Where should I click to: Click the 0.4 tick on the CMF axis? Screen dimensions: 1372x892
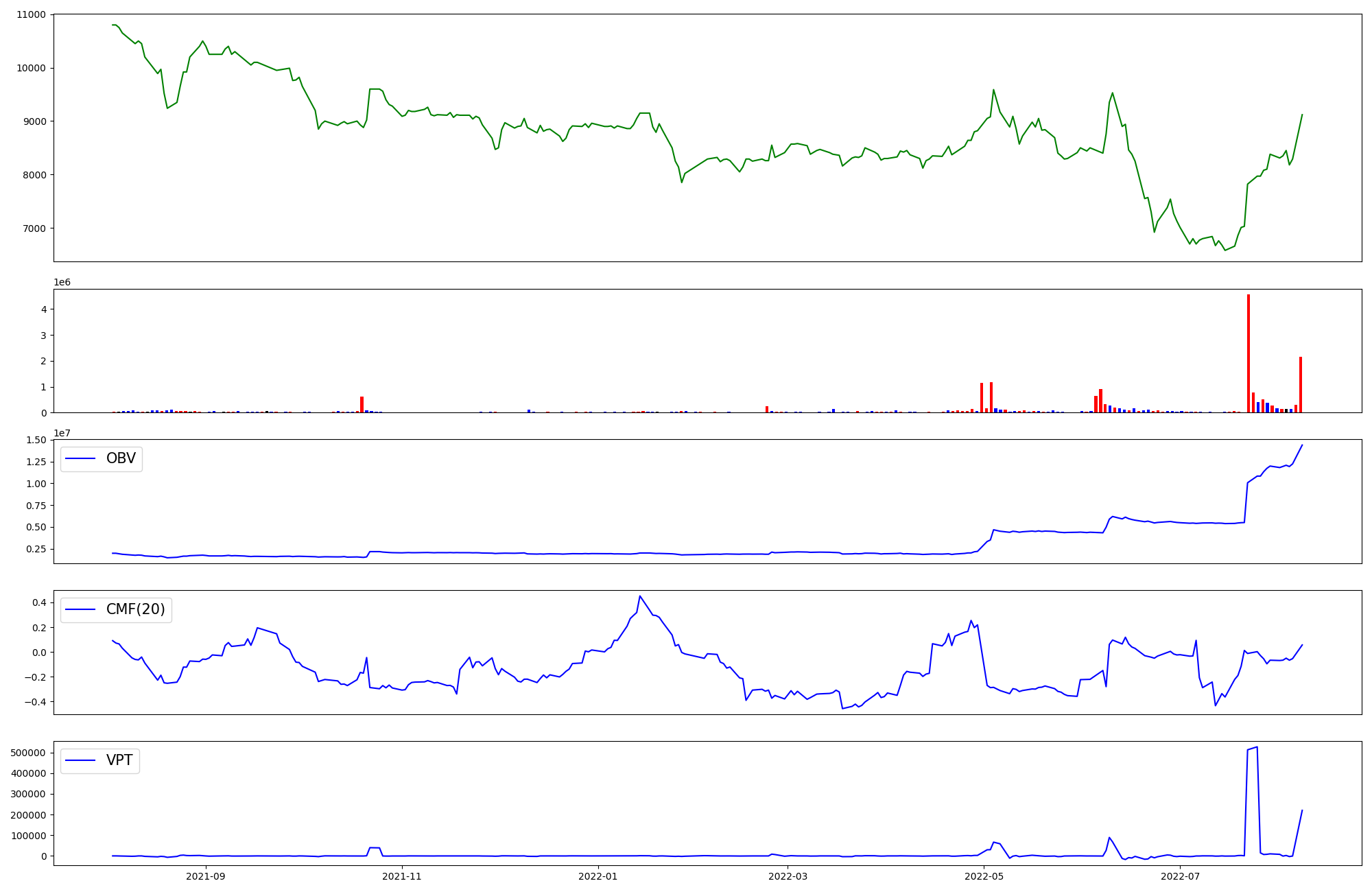[39, 602]
